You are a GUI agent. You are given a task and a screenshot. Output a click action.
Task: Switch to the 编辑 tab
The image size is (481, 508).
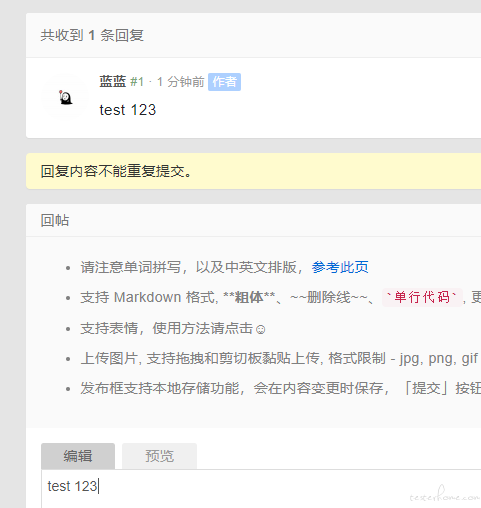78,456
